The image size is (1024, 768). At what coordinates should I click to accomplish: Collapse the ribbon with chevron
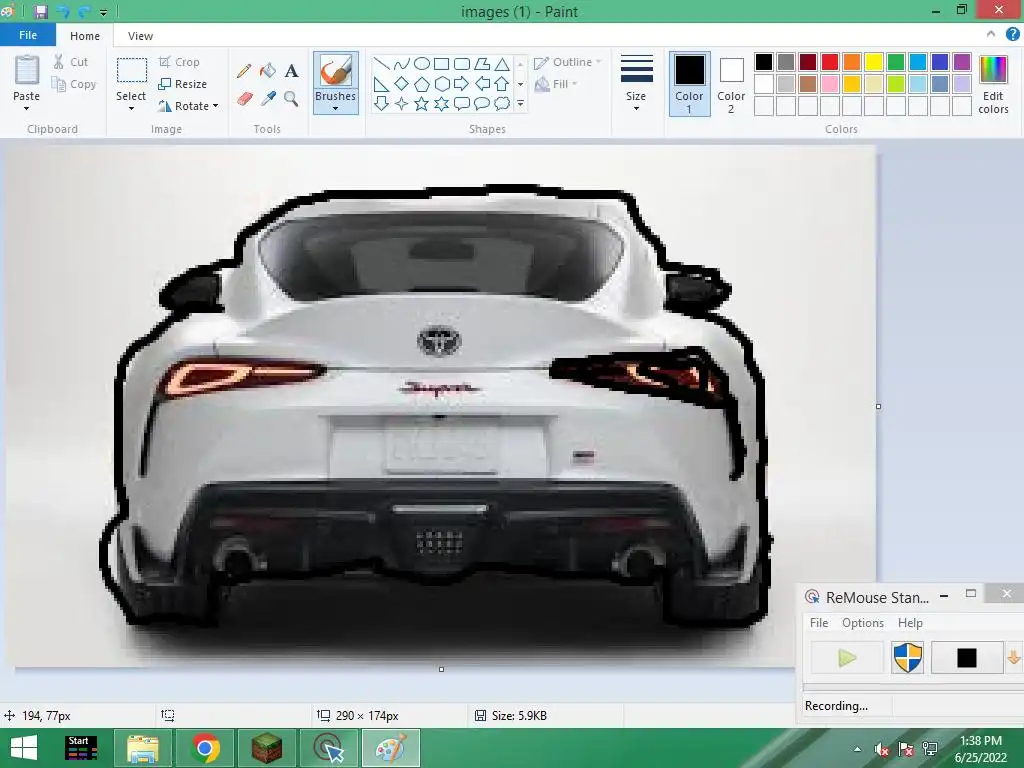click(991, 34)
